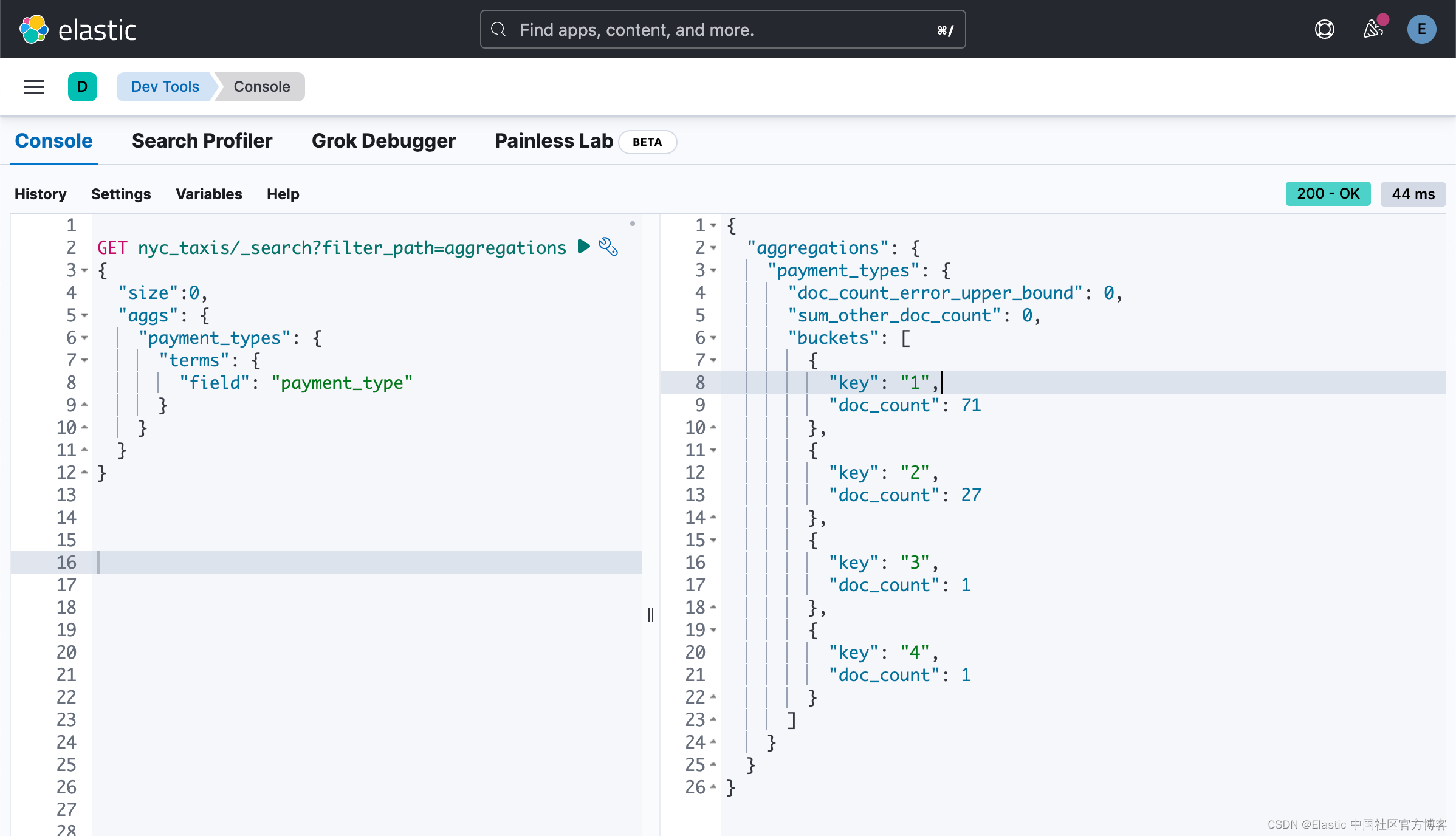Open the notifications bell icon
The height and width of the screenshot is (836, 1456).
tap(1373, 29)
